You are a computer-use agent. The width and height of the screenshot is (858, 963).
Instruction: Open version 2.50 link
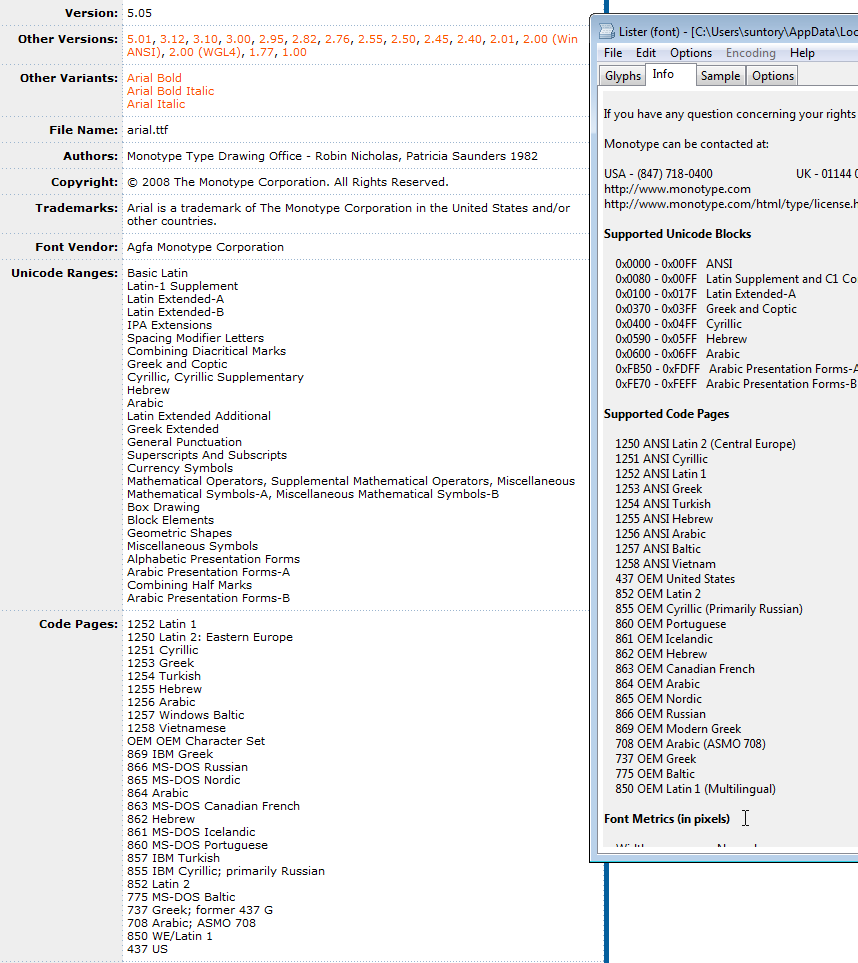coord(404,39)
